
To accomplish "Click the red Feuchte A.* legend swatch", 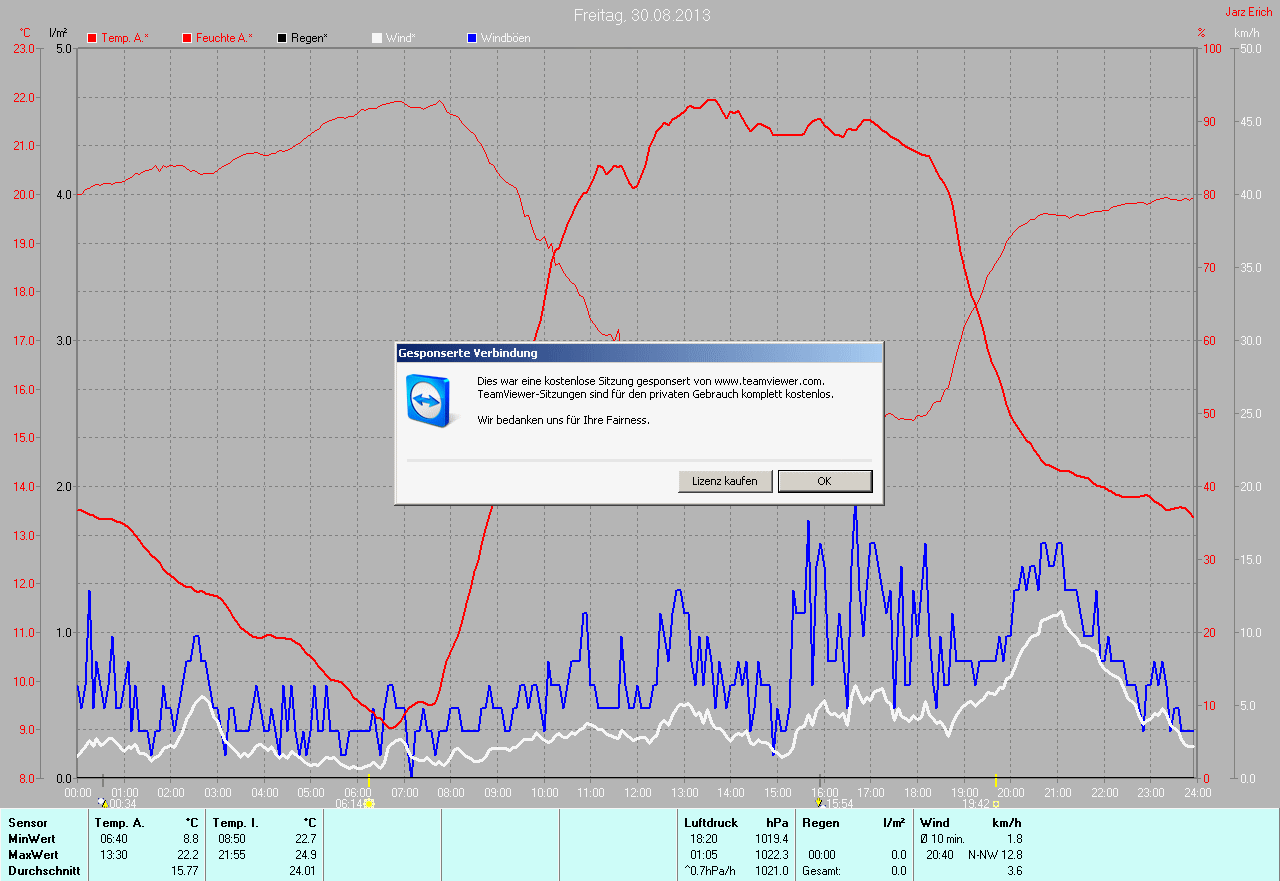I will (x=187, y=38).
